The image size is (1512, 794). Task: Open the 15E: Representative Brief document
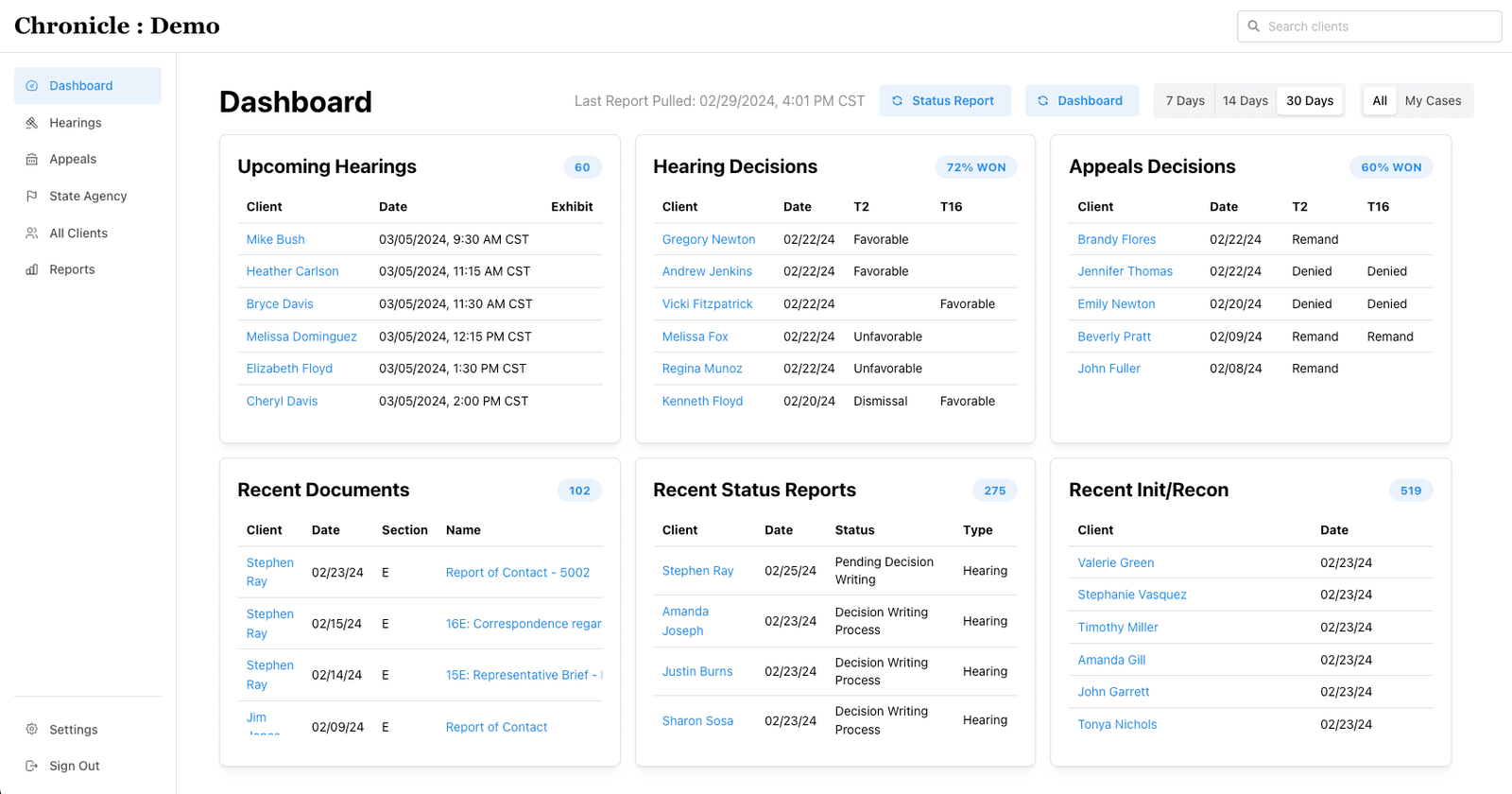(524, 675)
